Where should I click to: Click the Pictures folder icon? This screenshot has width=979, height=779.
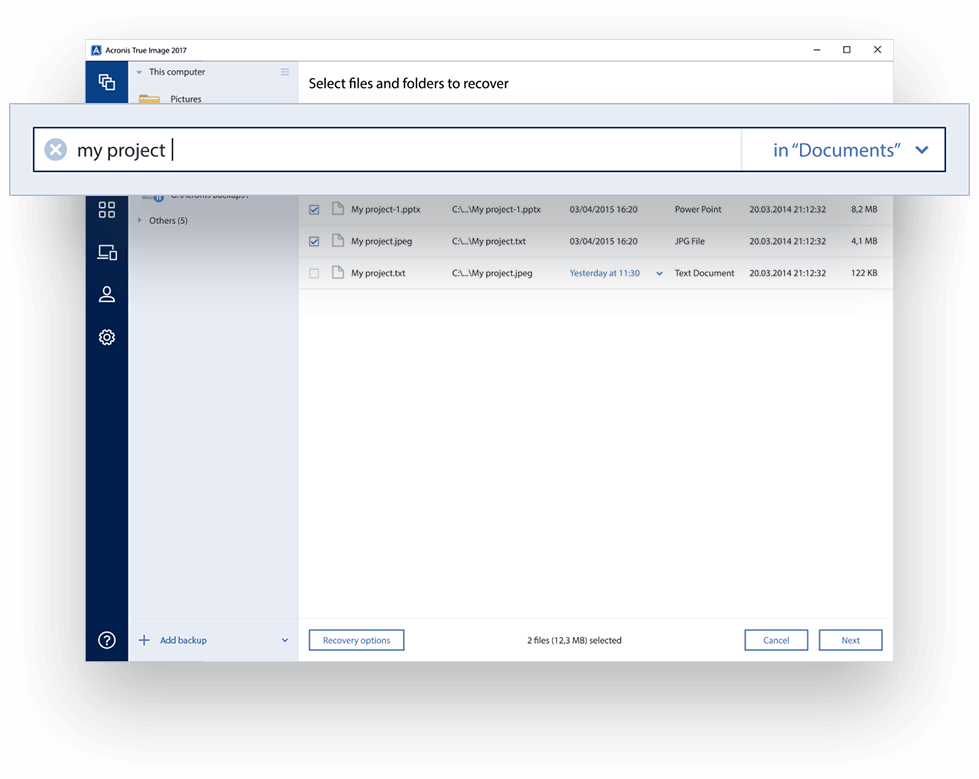pyautogui.click(x=149, y=99)
